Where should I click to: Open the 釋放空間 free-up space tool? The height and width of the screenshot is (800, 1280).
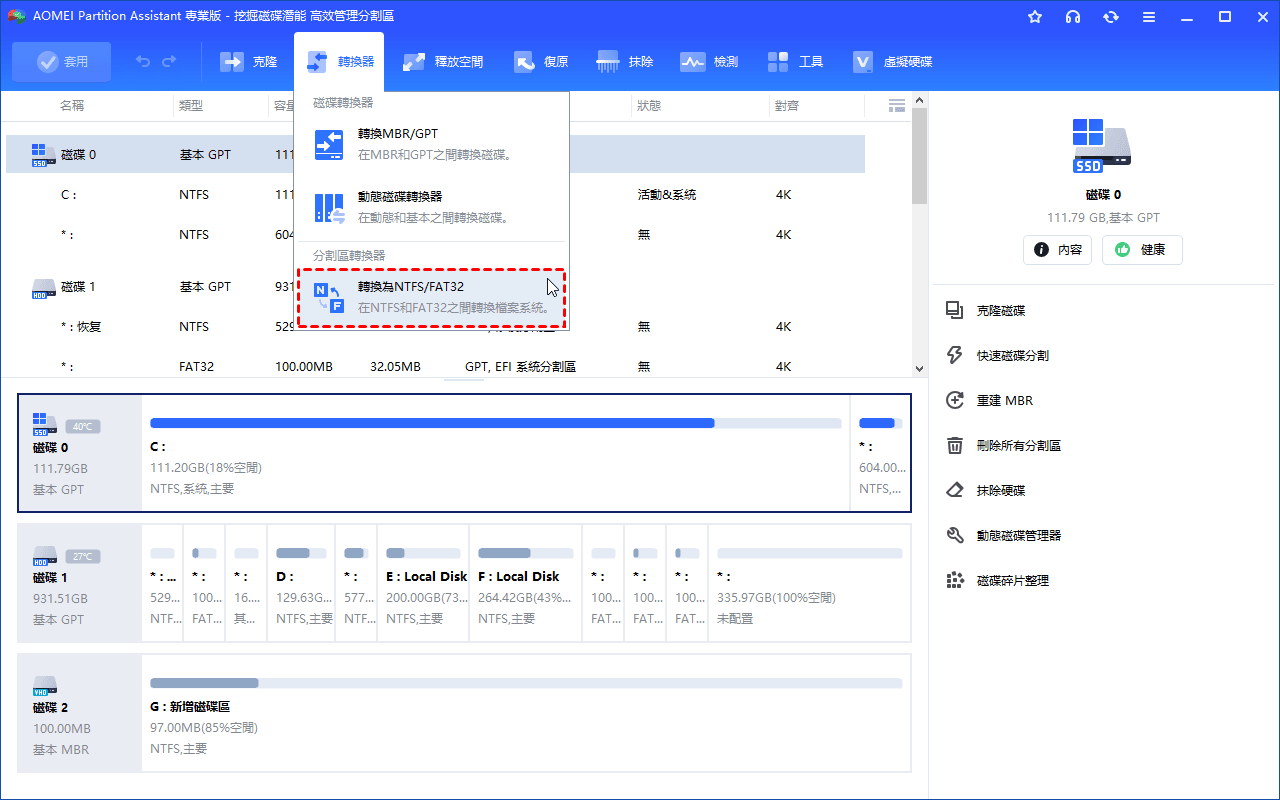414,62
